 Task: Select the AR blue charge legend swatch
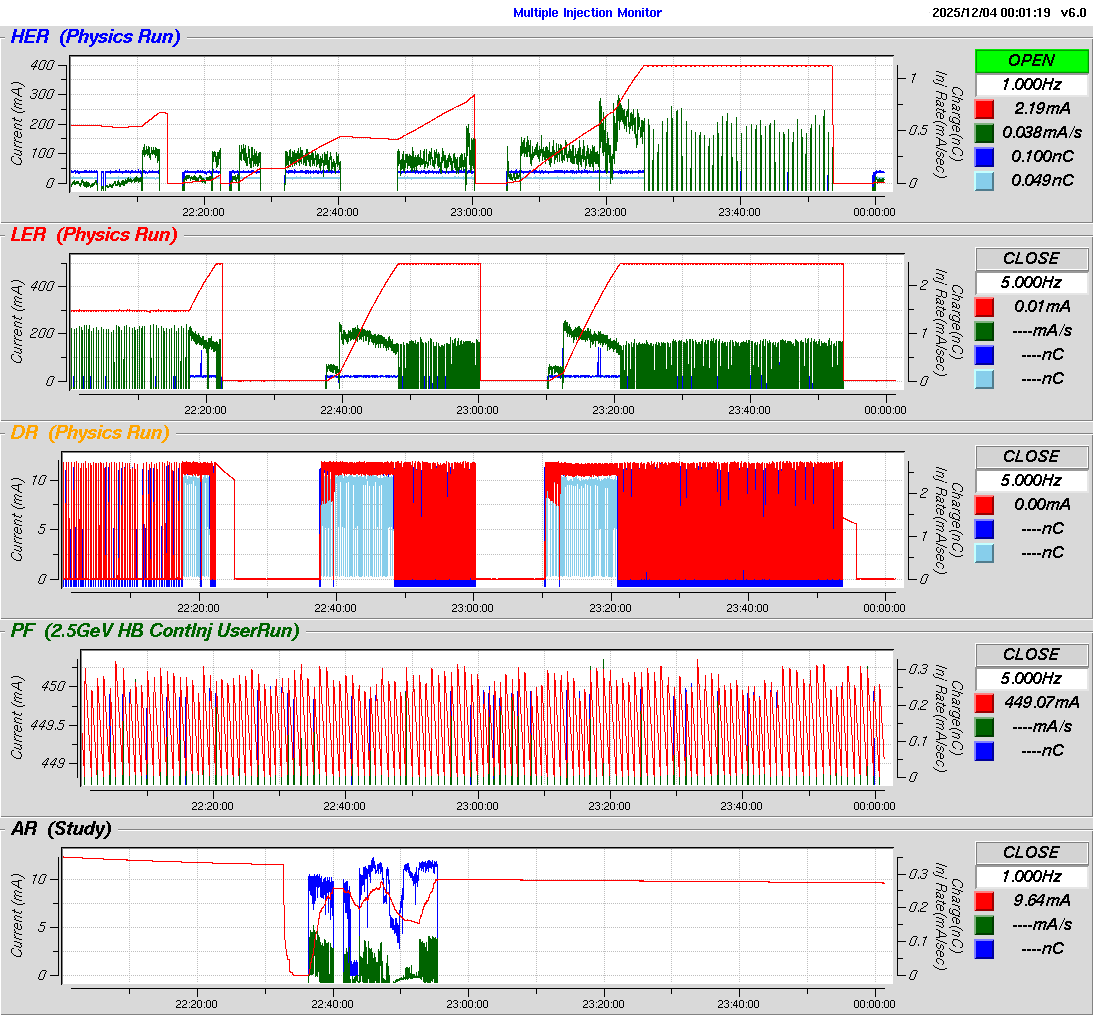pos(984,948)
